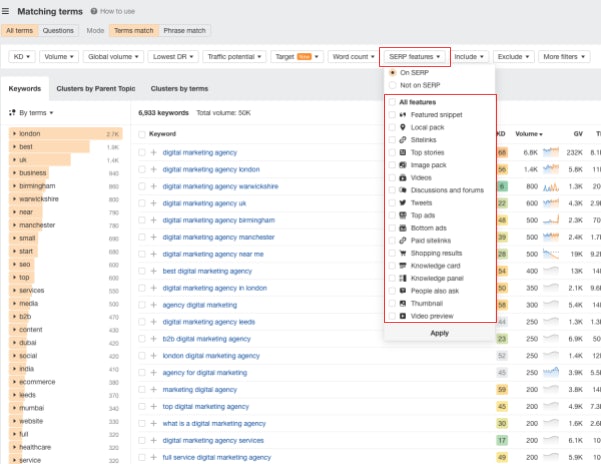Enable the All features checkbox

pos(391,102)
